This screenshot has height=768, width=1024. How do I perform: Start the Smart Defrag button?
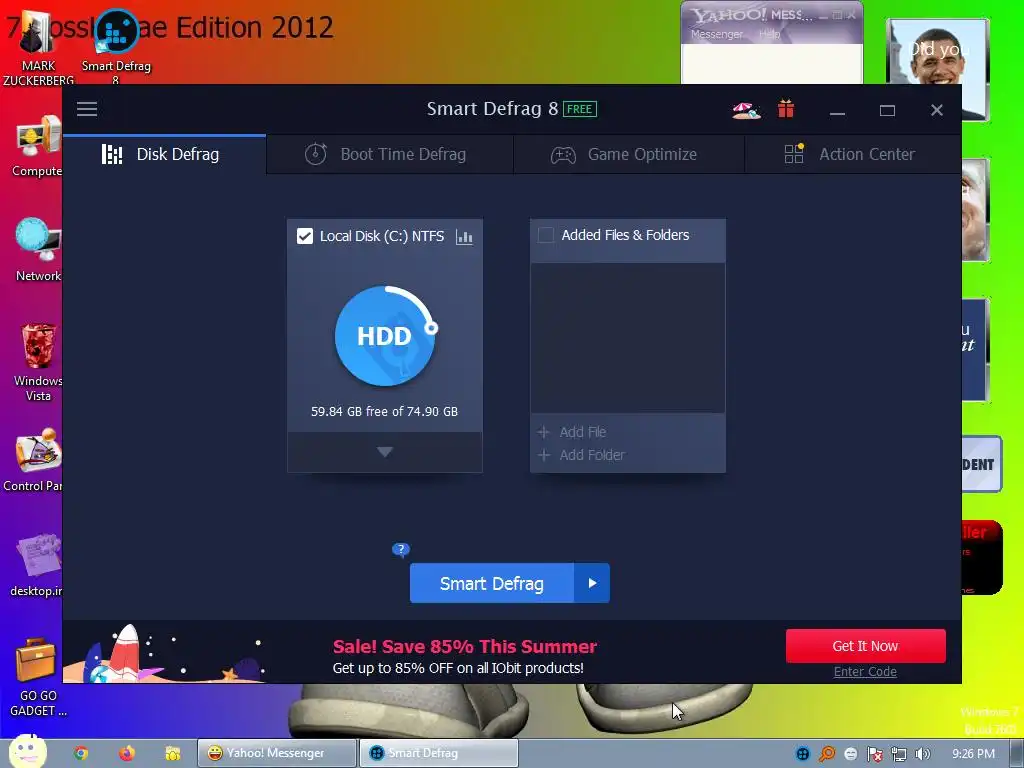(x=492, y=583)
